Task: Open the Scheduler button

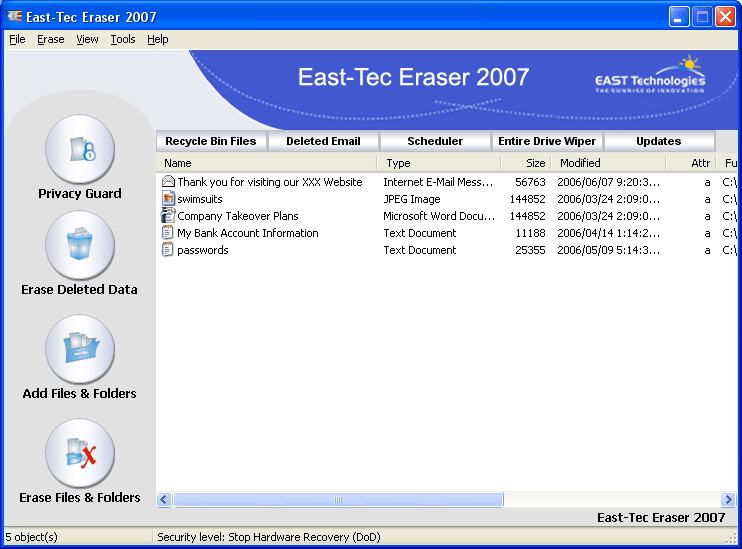Action: [435, 141]
